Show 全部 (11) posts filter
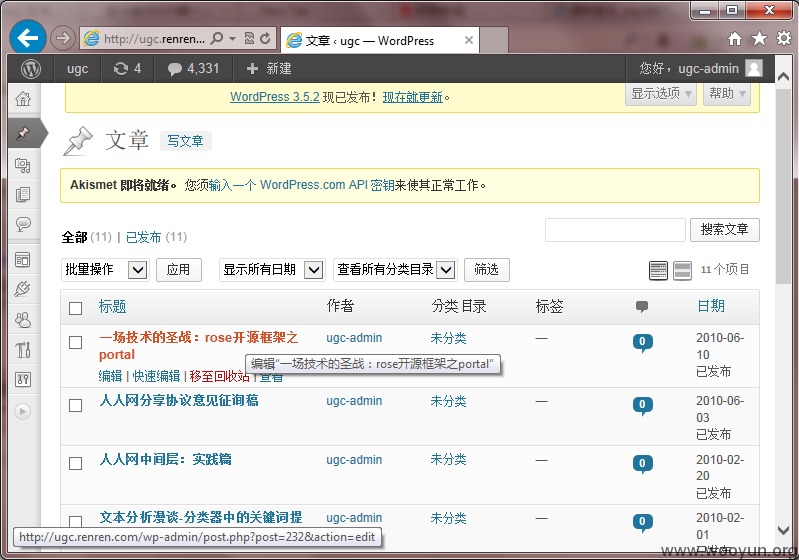Viewport: 799px width, 560px height. click(x=87, y=237)
